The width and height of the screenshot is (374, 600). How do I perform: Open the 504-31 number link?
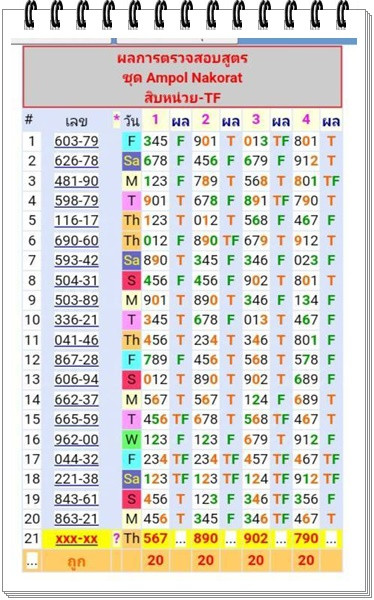click(76, 280)
